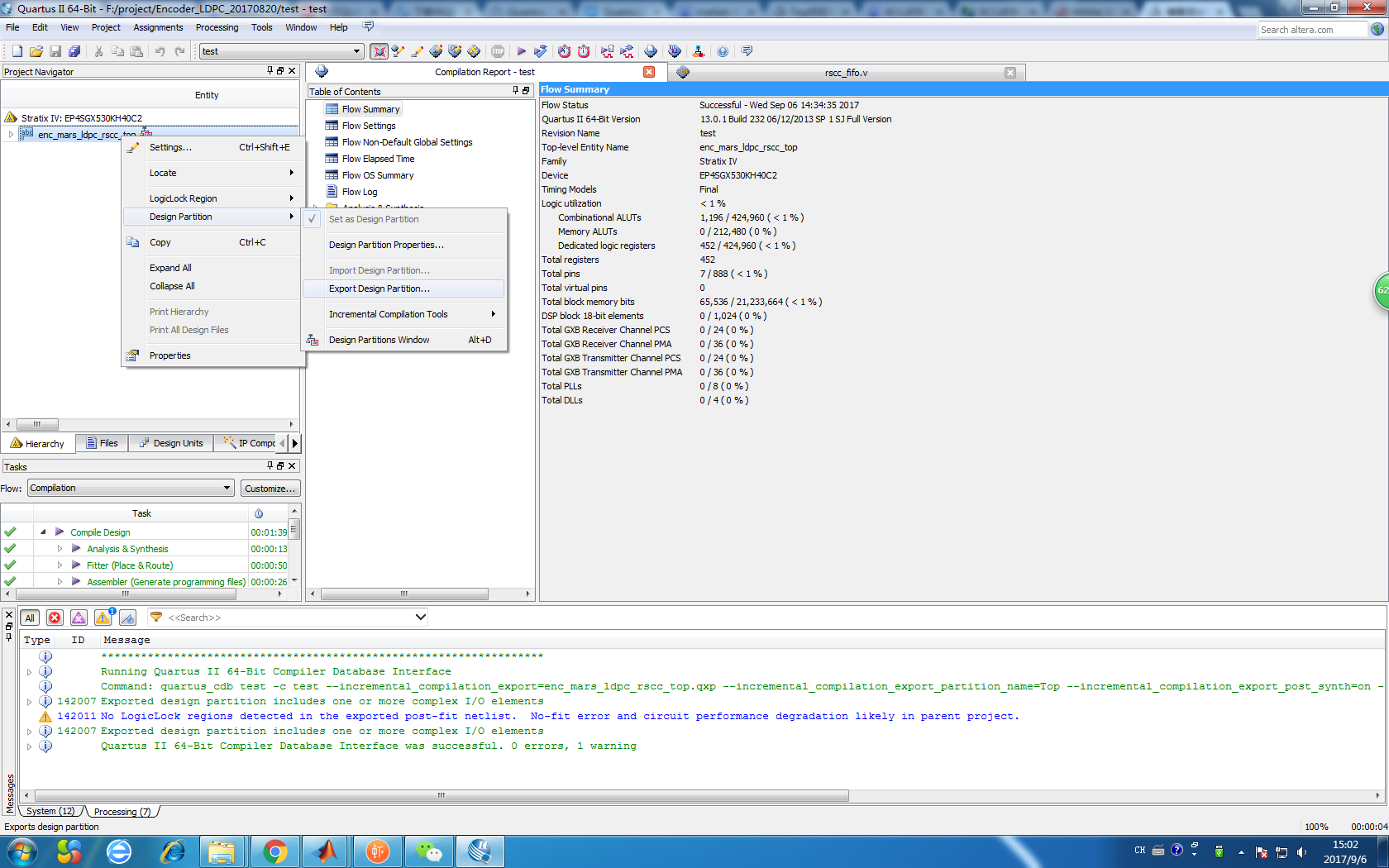Open WeChat from the taskbar
The width and height of the screenshot is (1389, 868).
[x=428, y=851]
